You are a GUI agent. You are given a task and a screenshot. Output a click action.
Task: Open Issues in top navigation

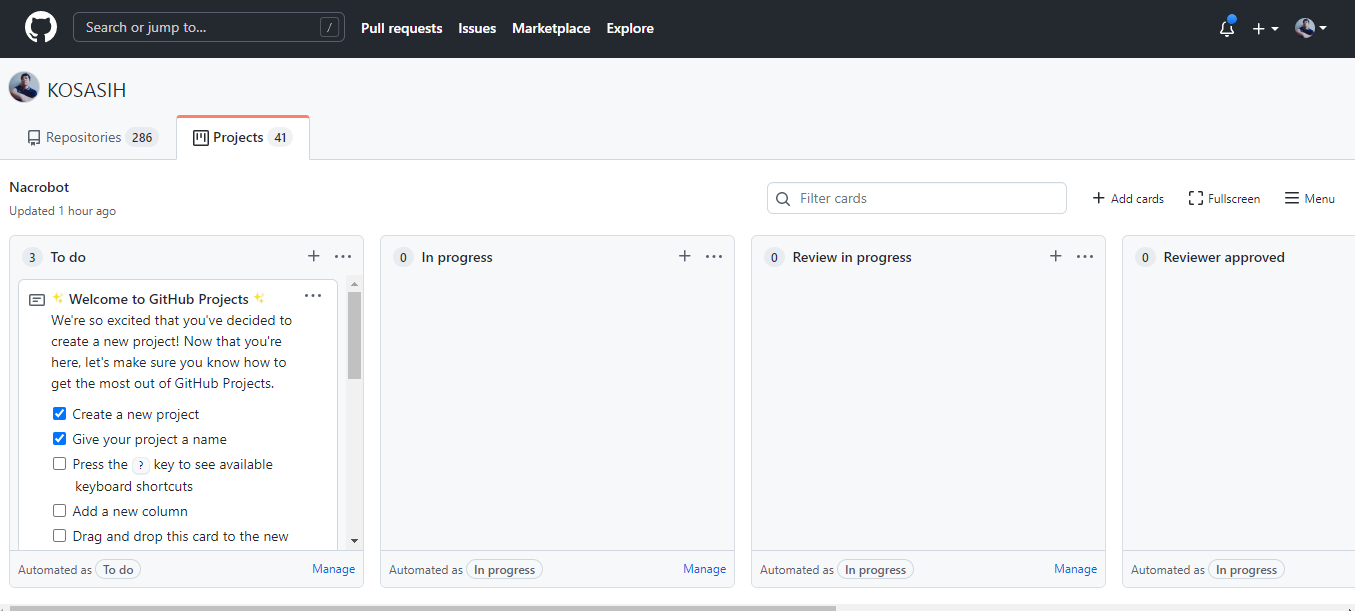pos(477,28)
